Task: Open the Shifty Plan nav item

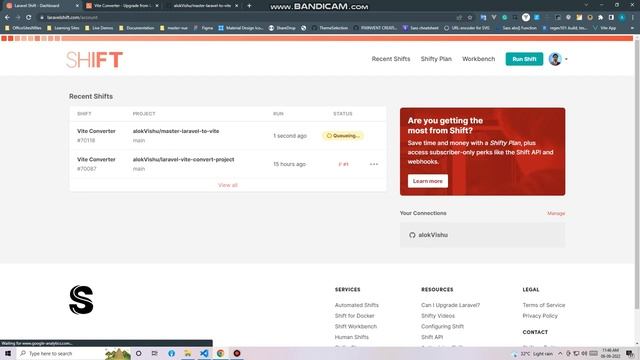Action: [436, 59]
